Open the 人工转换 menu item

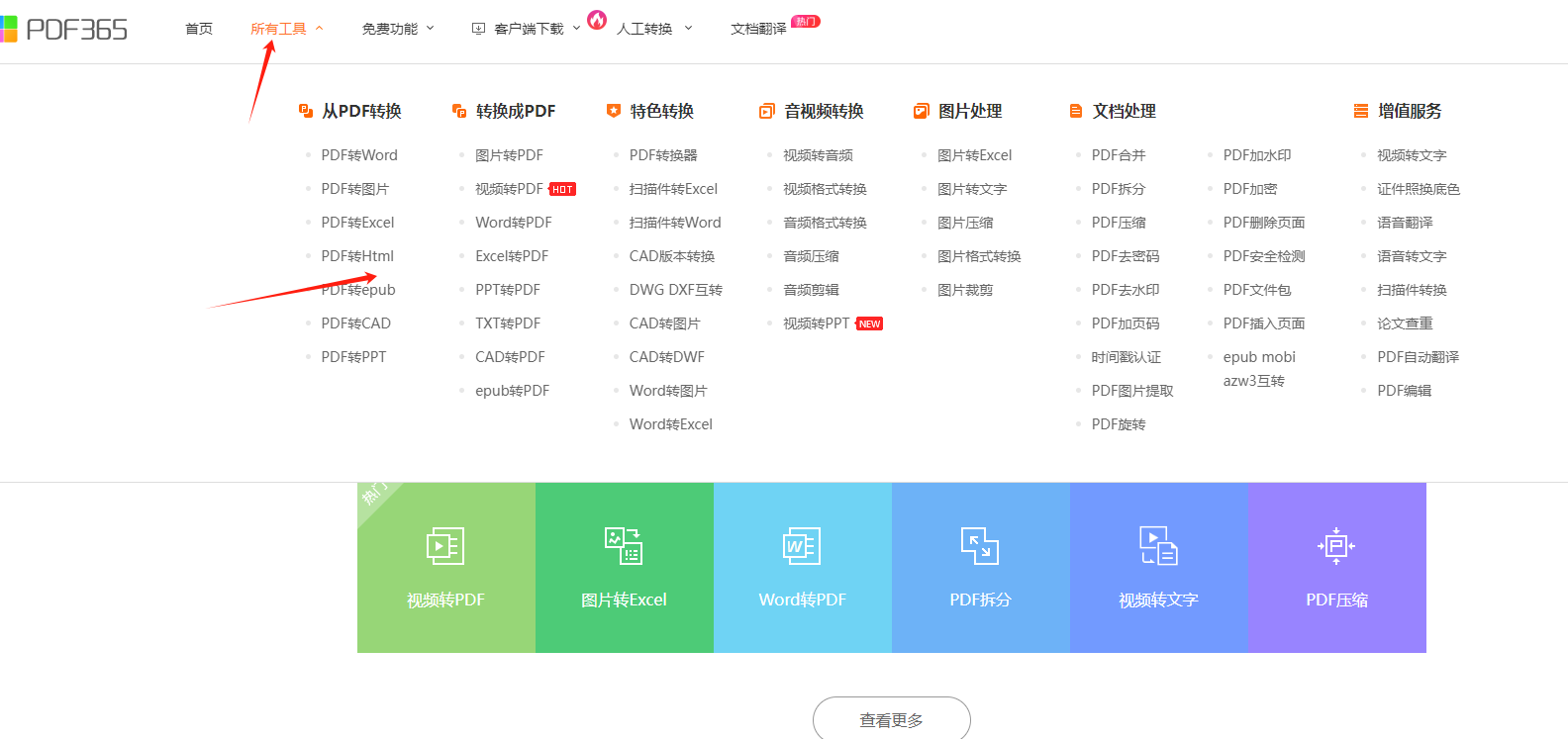point(644,29)
